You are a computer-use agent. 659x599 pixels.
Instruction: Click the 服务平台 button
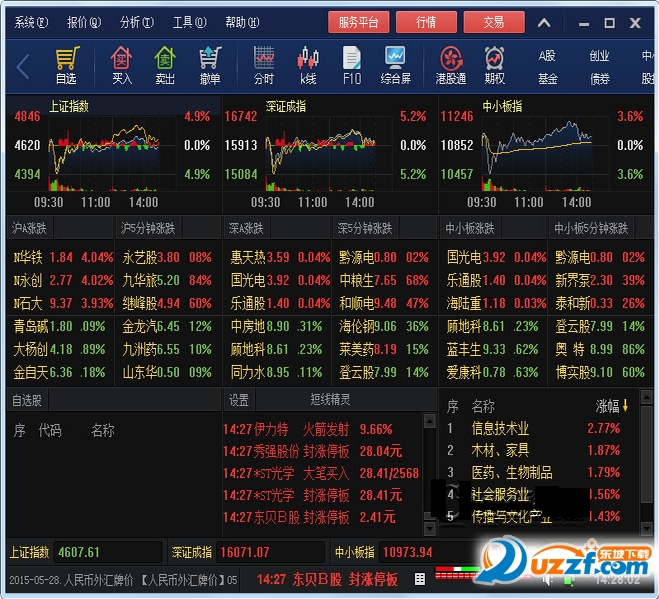[358, 22]
